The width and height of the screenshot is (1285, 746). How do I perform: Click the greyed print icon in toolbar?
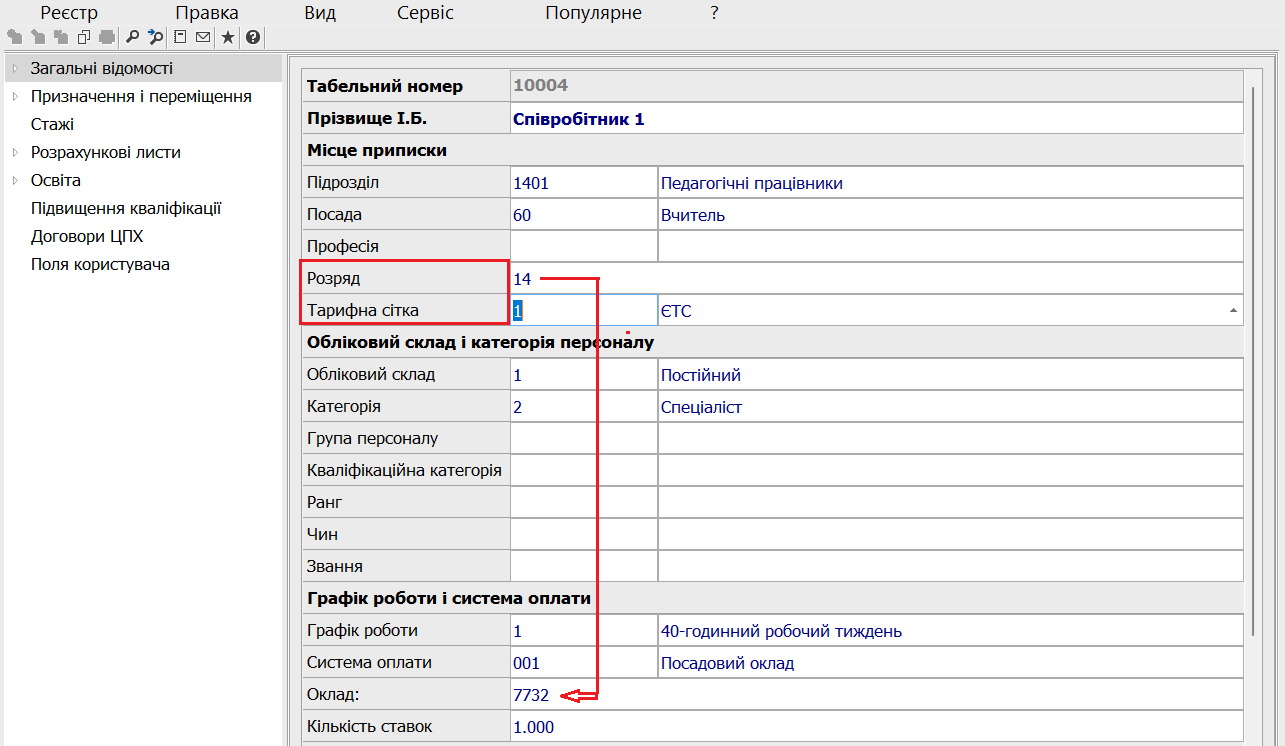coord(107,38)
